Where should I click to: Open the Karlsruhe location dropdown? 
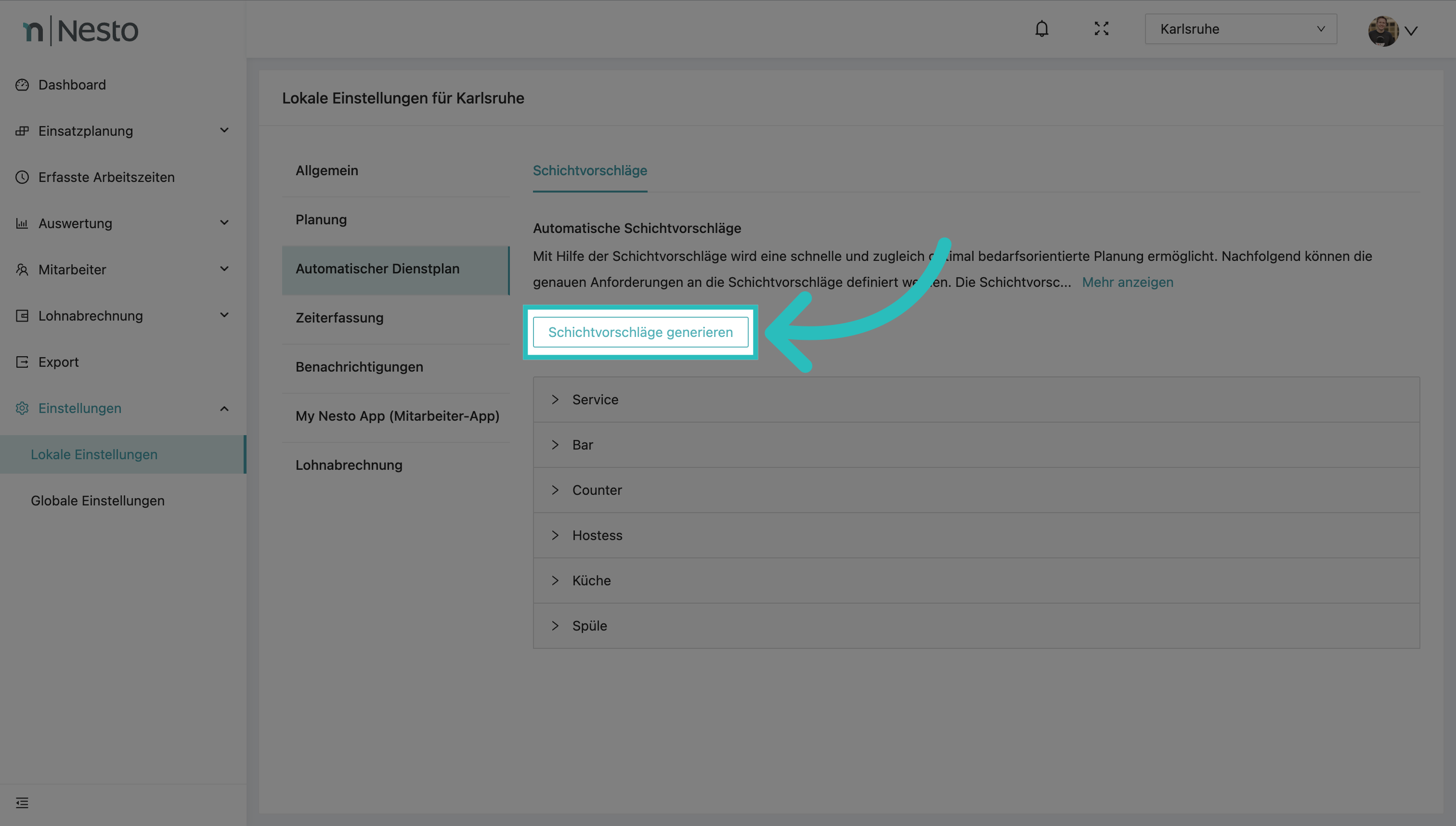1240,29
